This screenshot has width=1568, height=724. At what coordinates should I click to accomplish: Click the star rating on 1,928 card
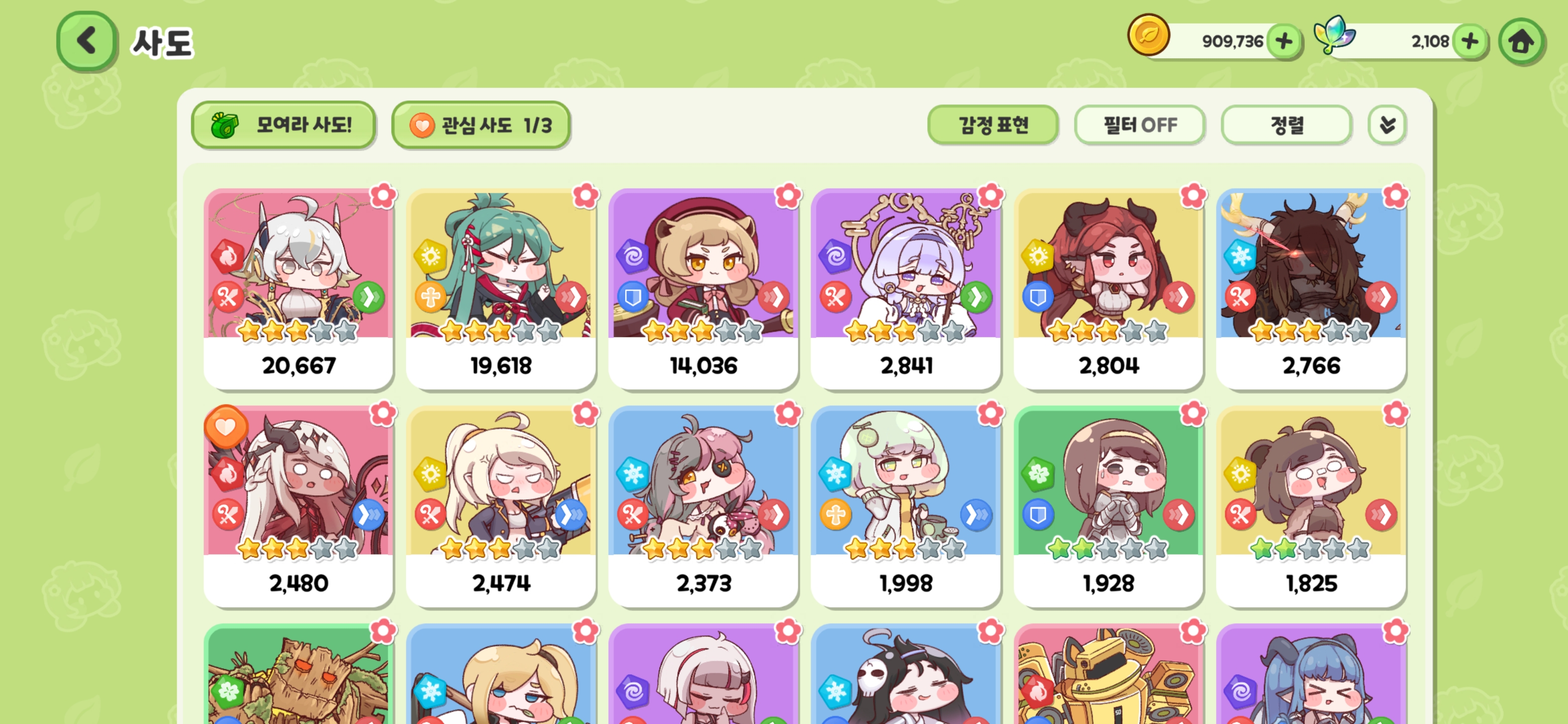tap(1108, 549)
